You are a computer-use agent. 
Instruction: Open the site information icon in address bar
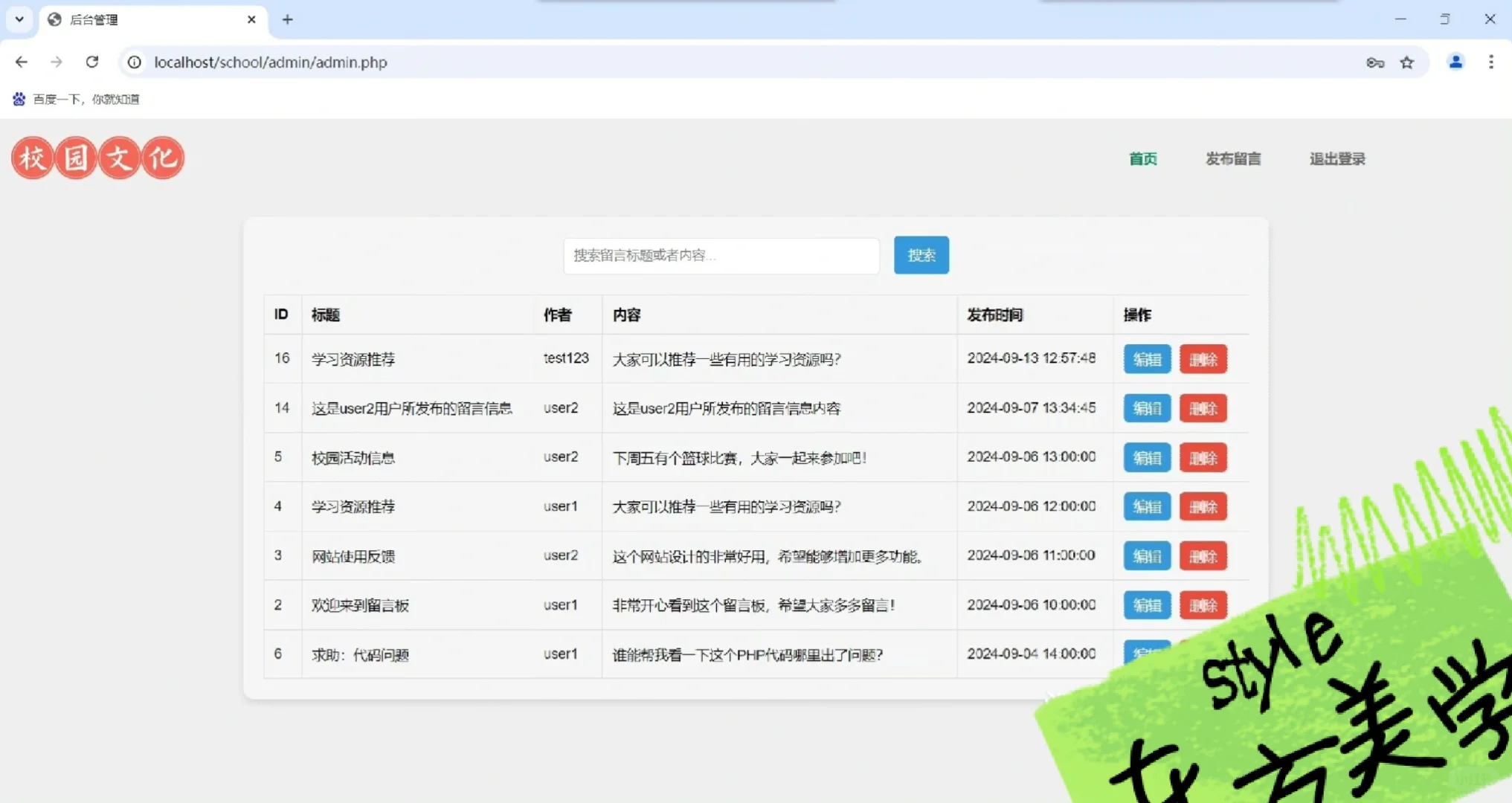coord(134,62)
